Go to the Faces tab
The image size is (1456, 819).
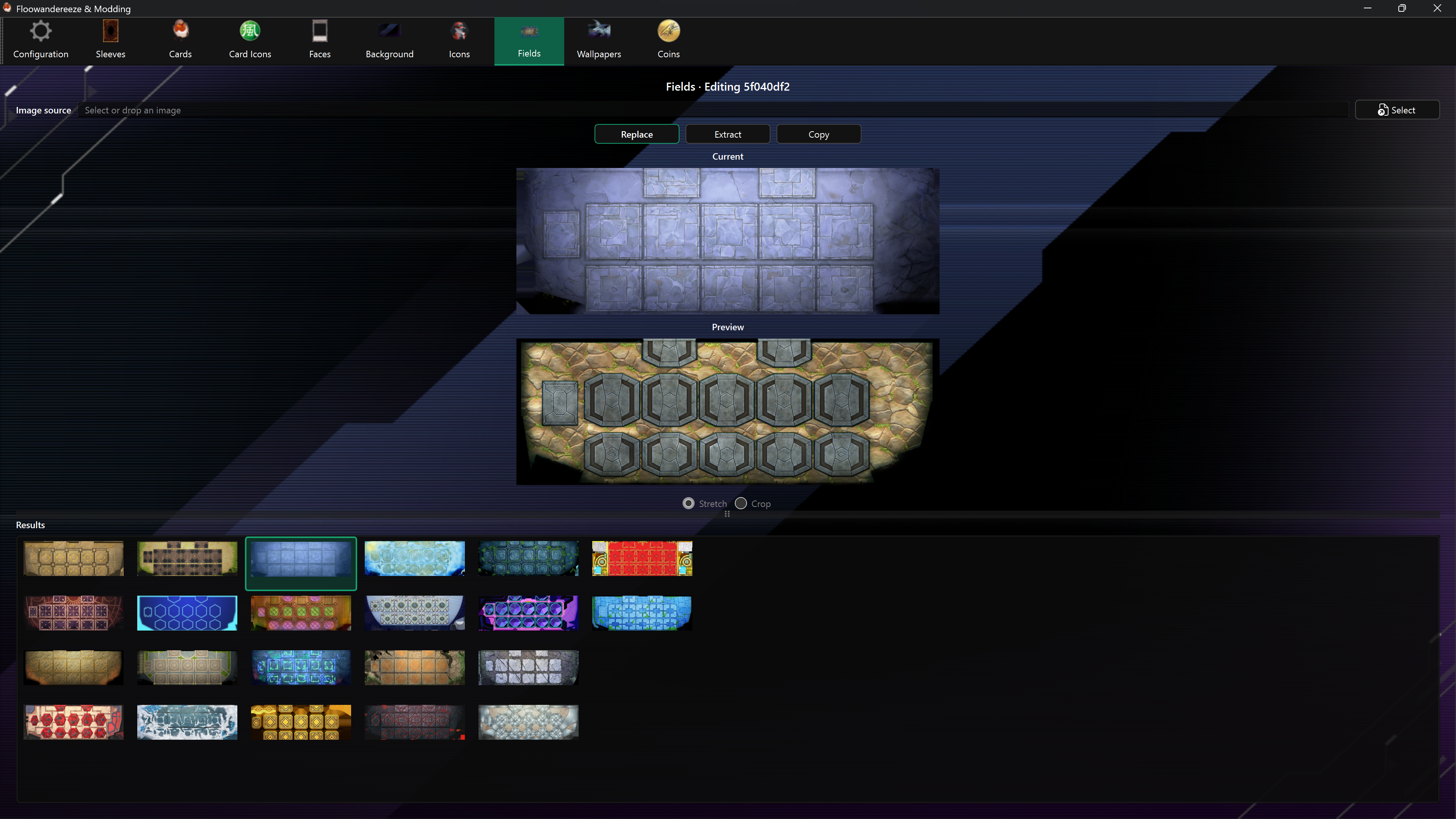pos(319,41)
